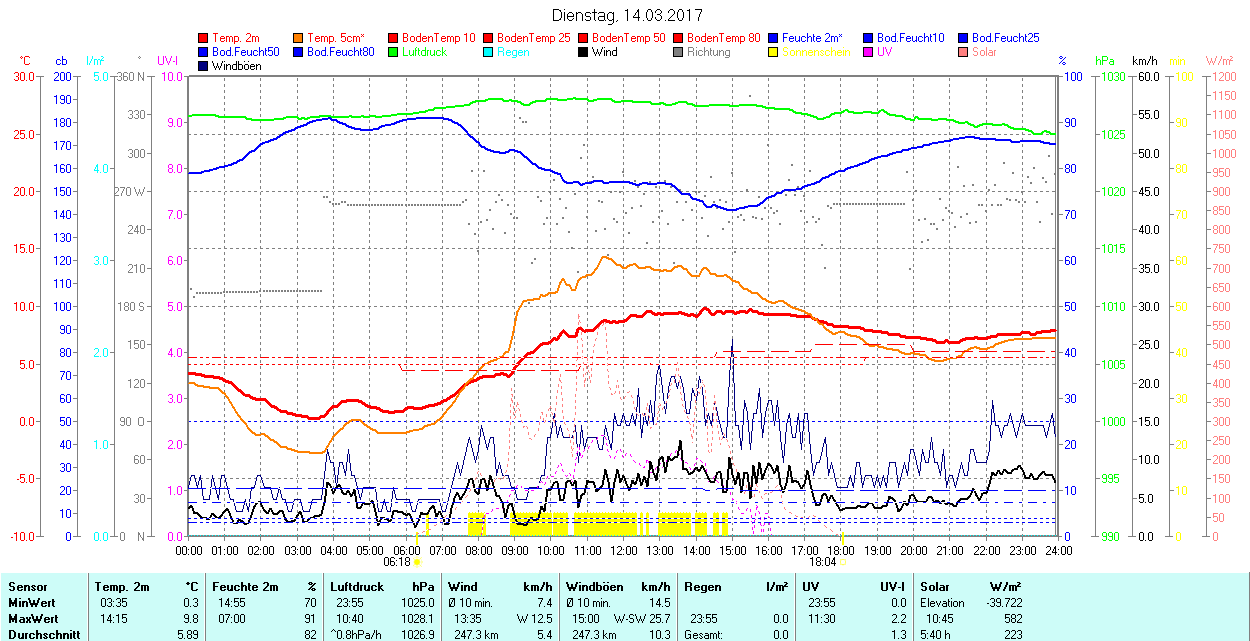Click the MaxWert row label
Screen dimensions: 1250x641
point(34,619)
